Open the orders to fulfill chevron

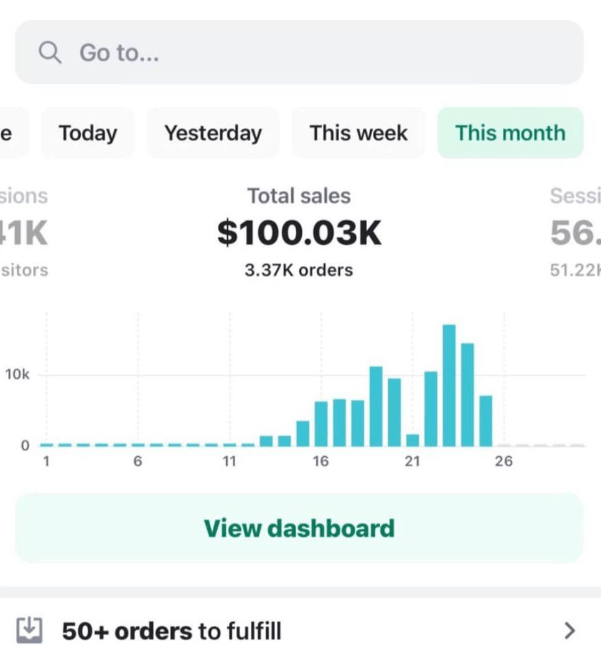[x=570, y=630]
